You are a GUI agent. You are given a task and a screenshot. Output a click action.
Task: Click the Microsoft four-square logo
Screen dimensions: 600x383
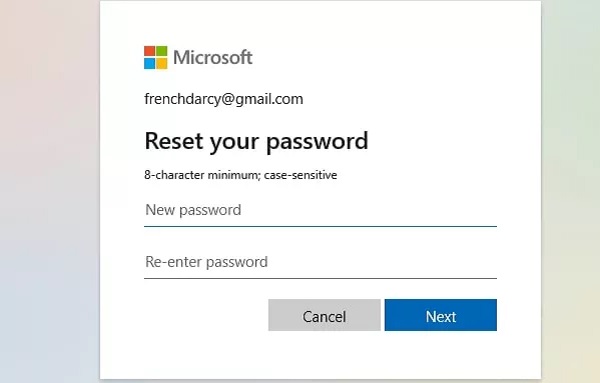point(155,57)
